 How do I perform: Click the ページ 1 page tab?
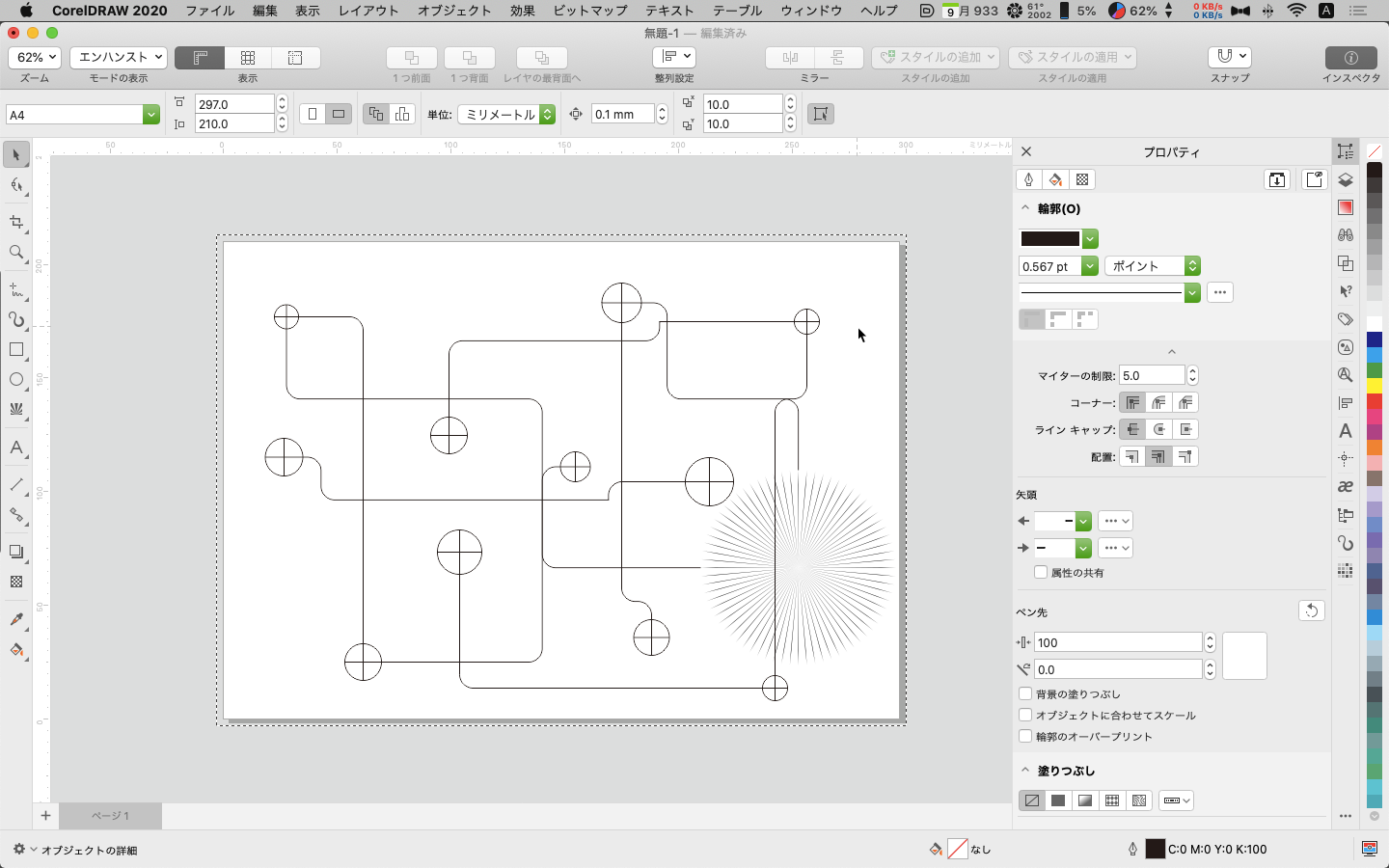tap(110, 816)
